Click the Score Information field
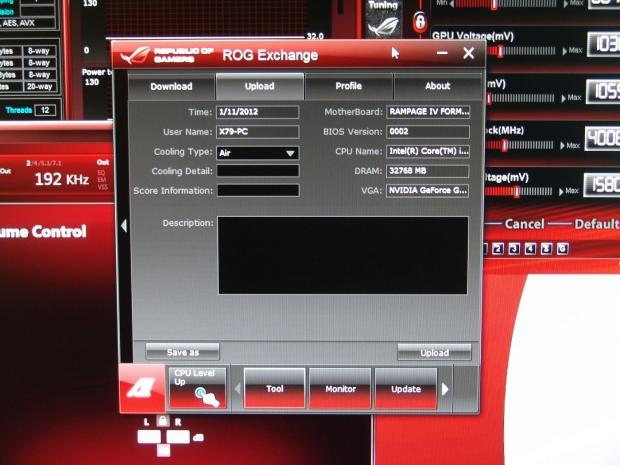The image size is (620, 465). click(x=258, y=190)
